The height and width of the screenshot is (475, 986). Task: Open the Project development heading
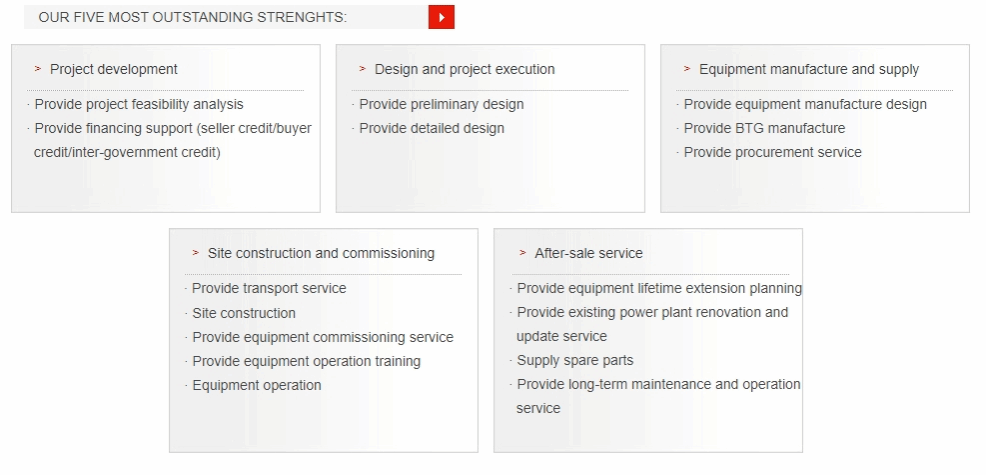click(114, 69)
